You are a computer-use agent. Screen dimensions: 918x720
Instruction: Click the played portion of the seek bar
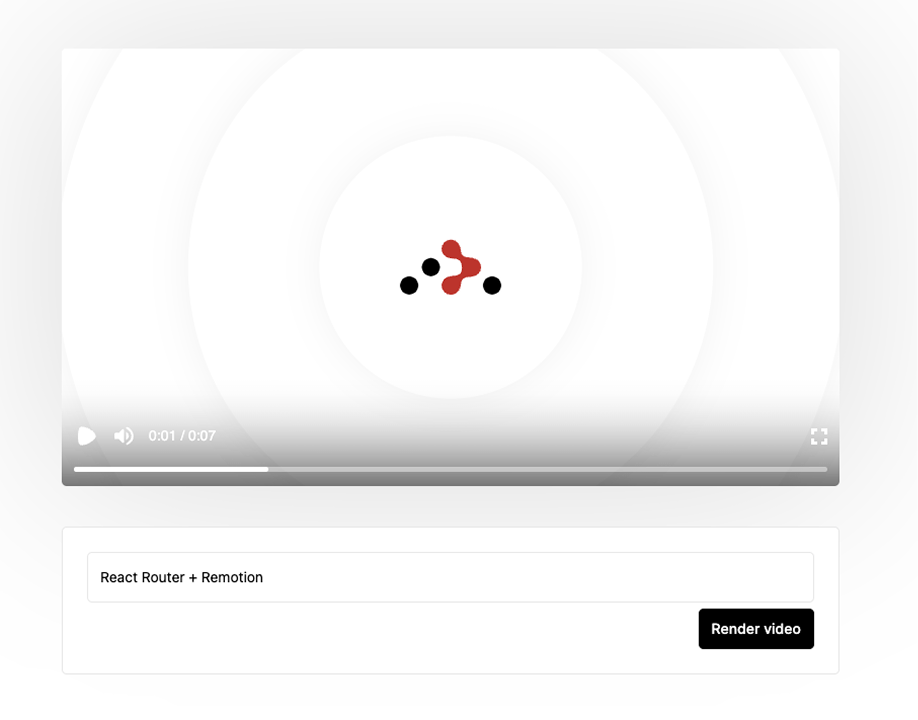click(170, 468)
